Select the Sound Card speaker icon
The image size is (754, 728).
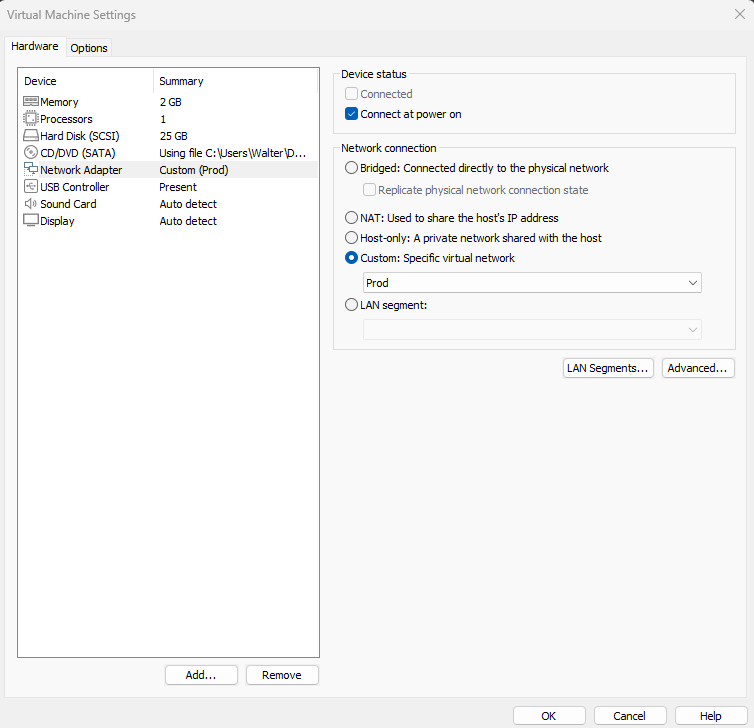pyautogui.click(x=31, y=204)
